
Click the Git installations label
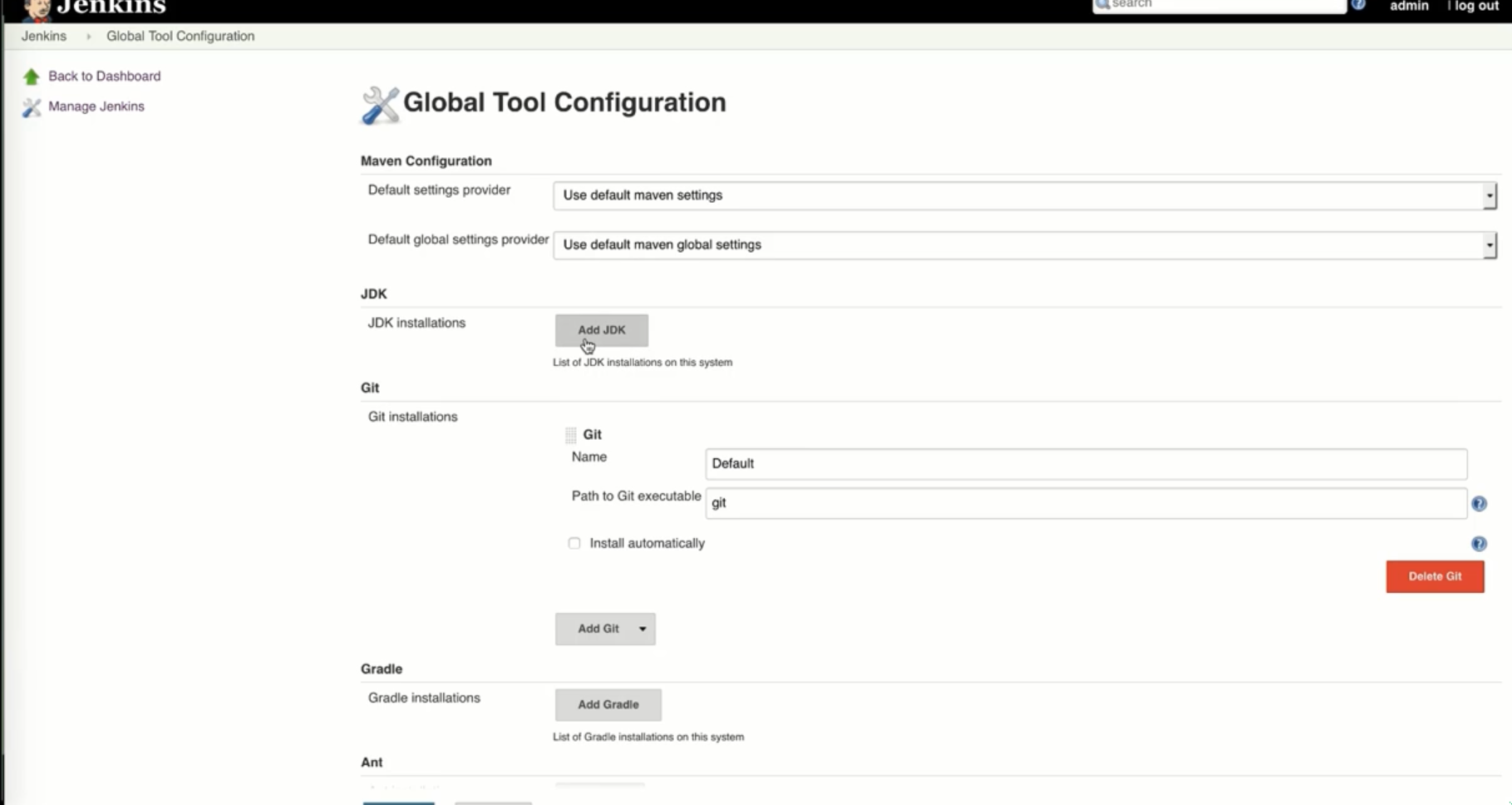tap(413, 417)
